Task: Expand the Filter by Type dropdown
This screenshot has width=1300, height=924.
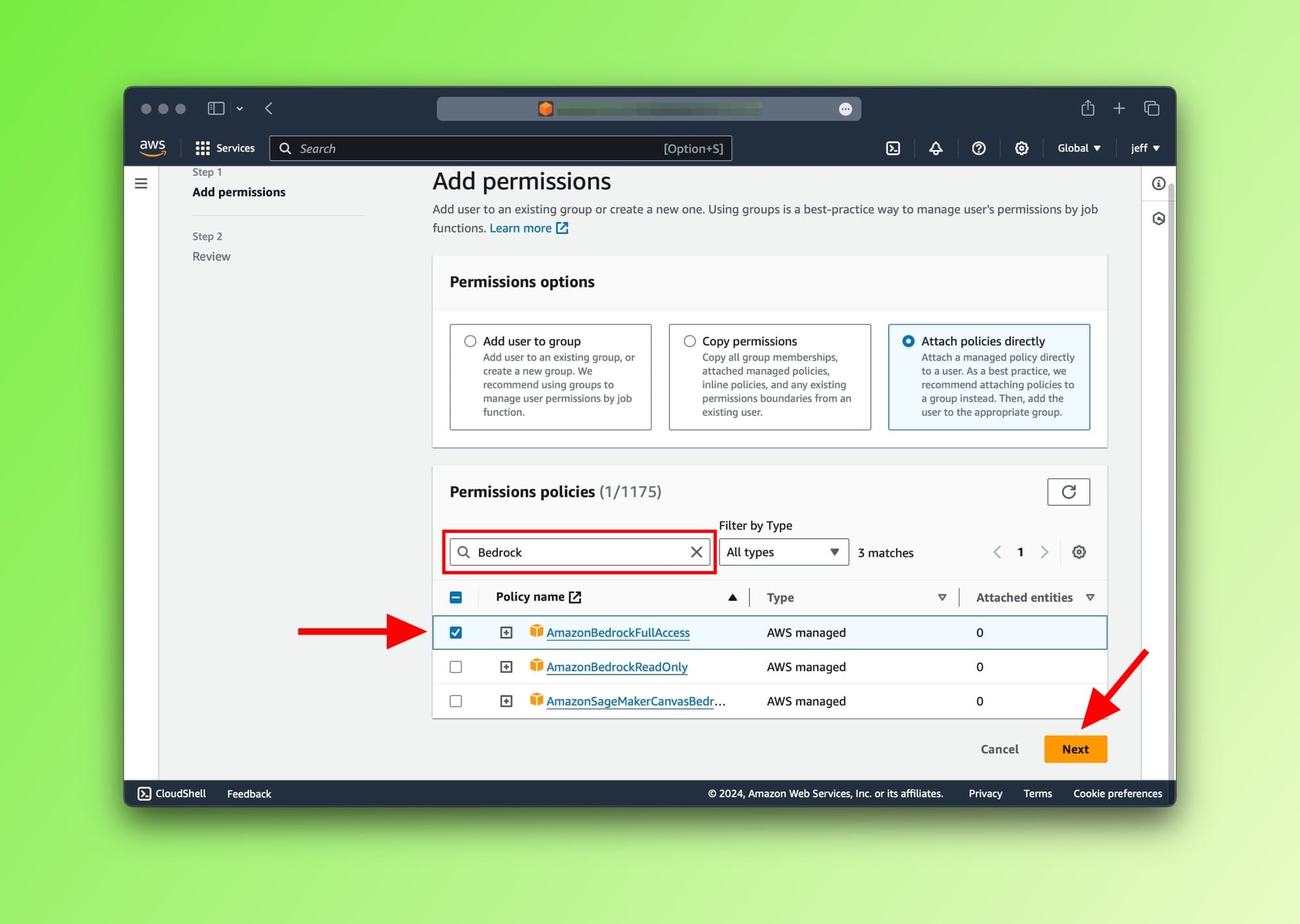Action: (x=782, y=551)
